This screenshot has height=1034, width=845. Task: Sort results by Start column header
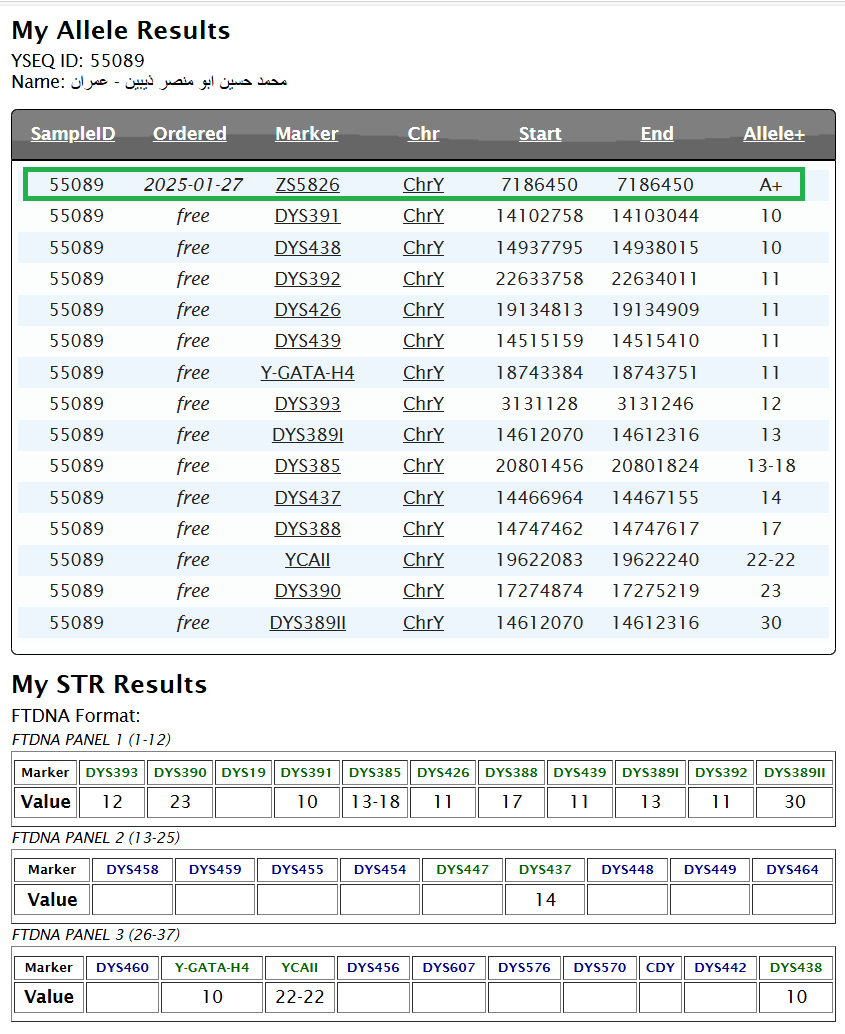tap(540, 134)
